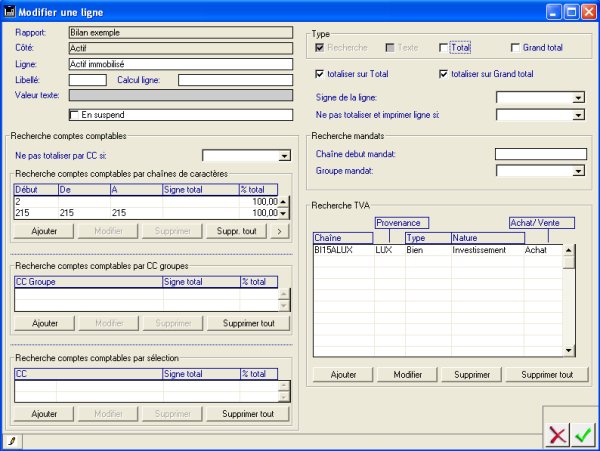
Task: Enable the En suspend checkbox
Action: click(74, 115)
